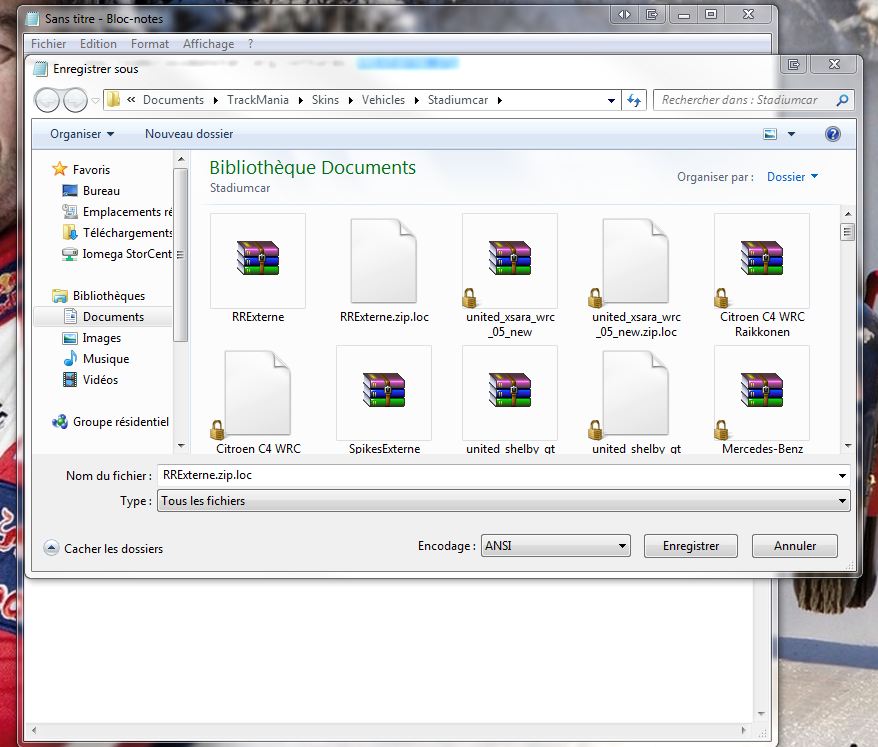Select the Citroen C4 WRC blank file icon
This screenshot has height=747, width=878.
point(258,393)
